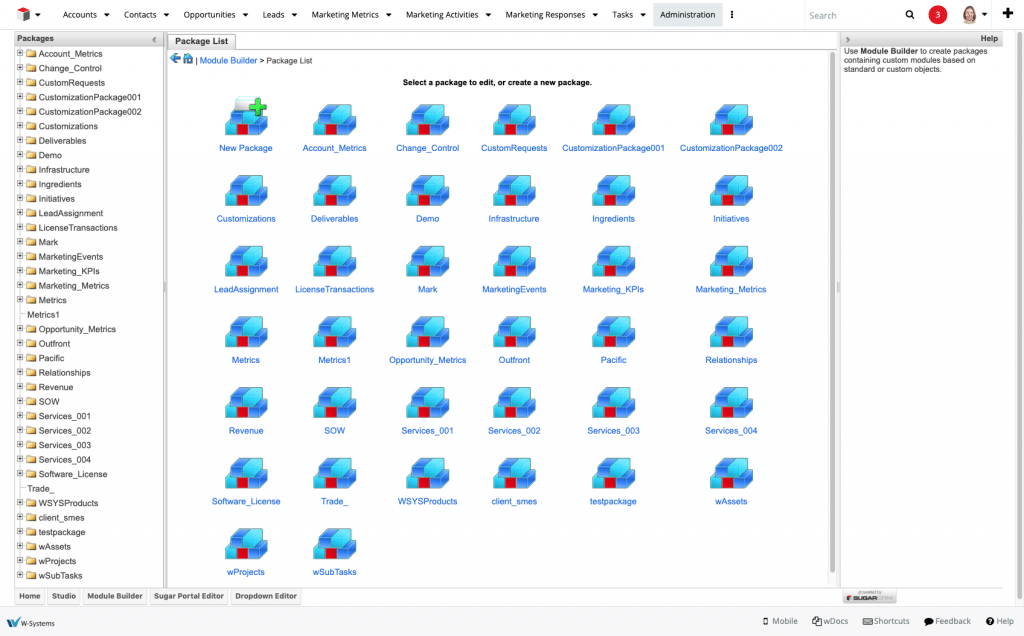Open the Marketing Activities module

click(442, 14)
